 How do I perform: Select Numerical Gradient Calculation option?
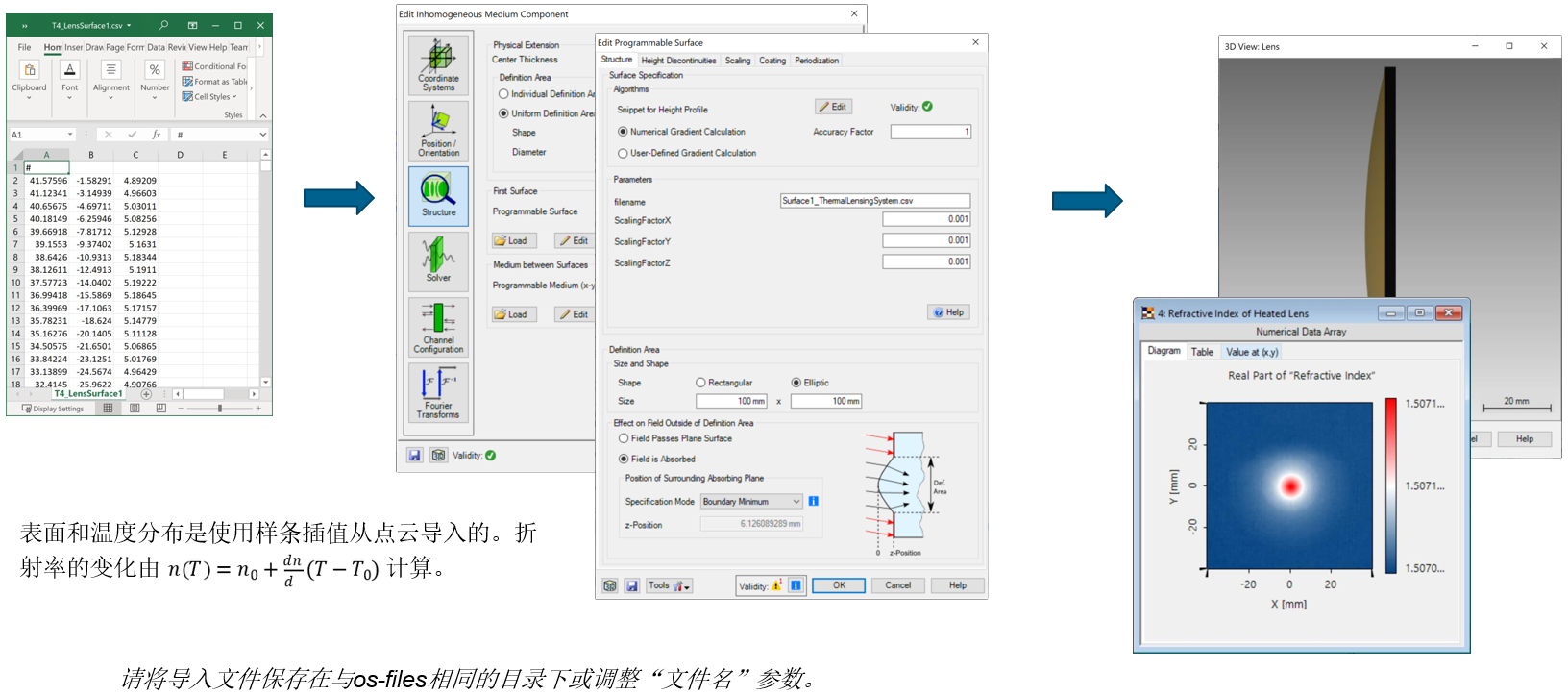click(623, 132)
